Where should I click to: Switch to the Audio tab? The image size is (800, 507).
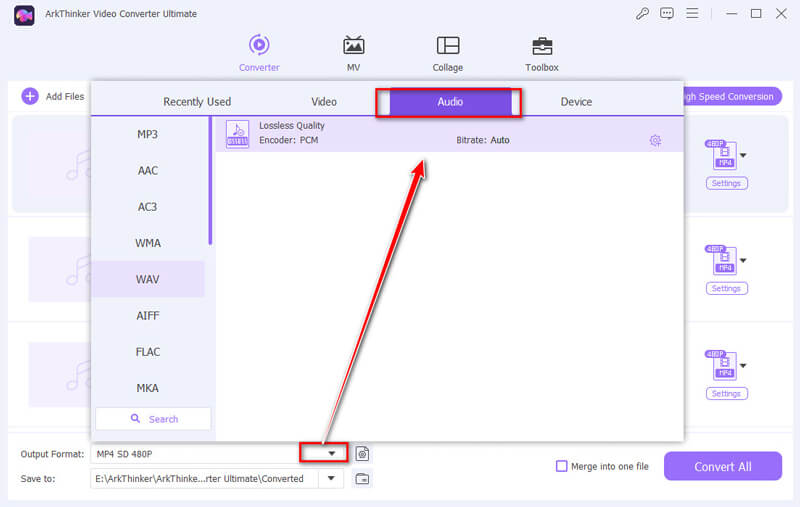tap(450, 102)
